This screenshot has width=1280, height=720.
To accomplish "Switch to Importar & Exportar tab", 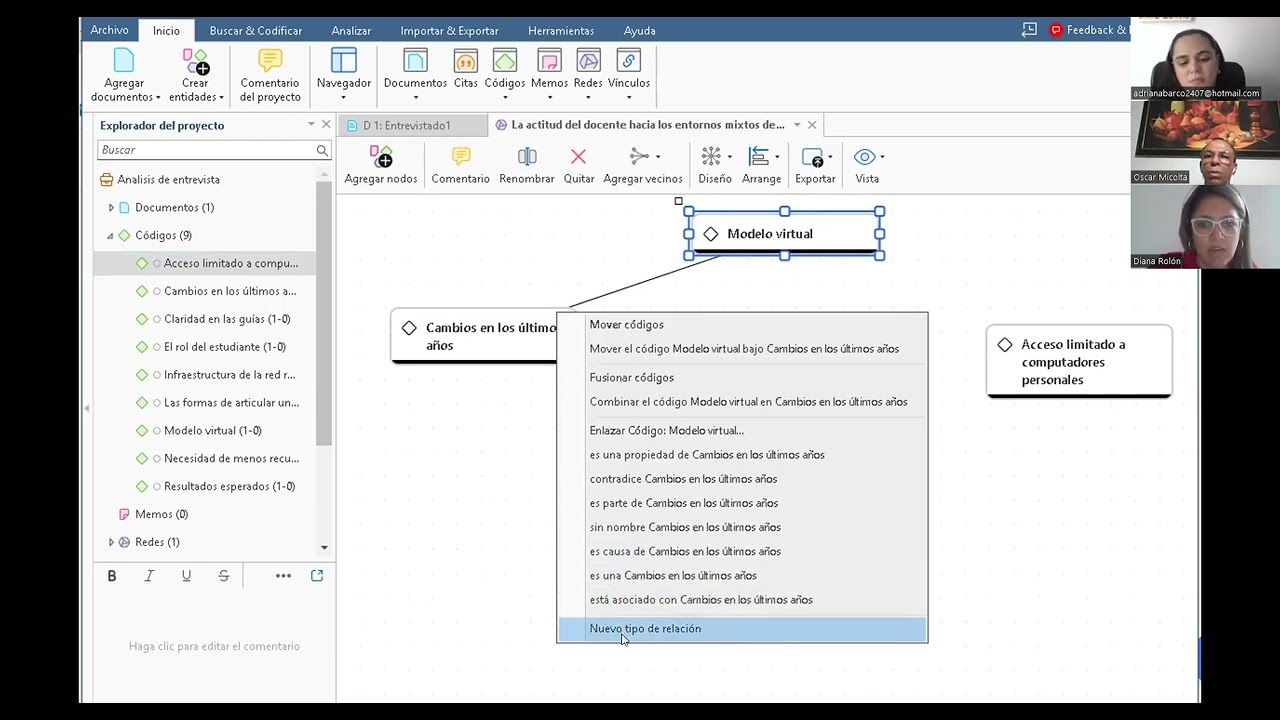I will [449, 31].
